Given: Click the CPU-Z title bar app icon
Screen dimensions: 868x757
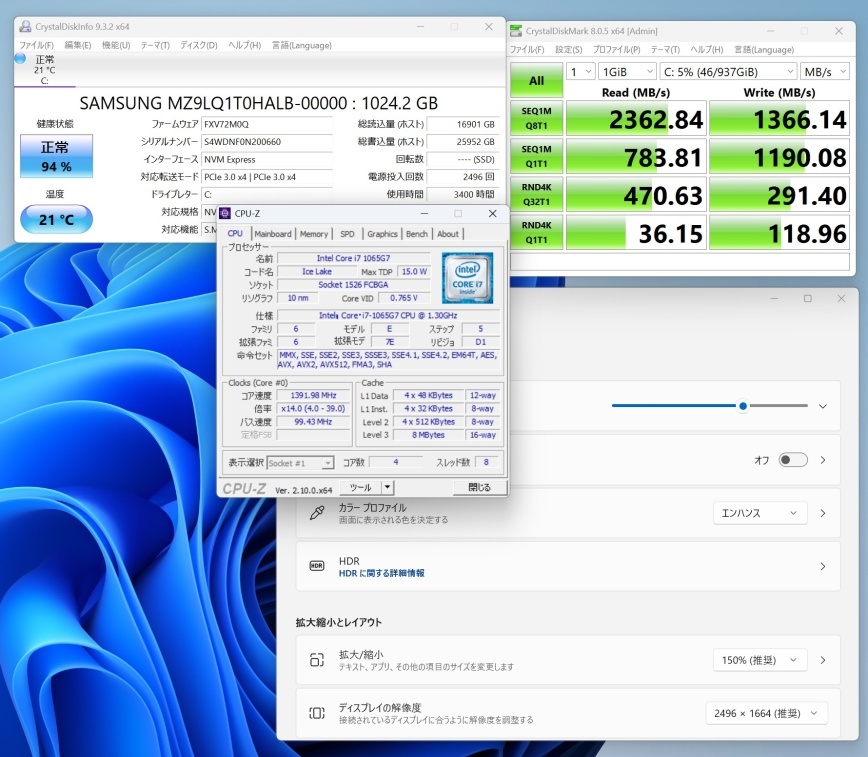Looking at the screenshot, I should click(x=225, y=213).
